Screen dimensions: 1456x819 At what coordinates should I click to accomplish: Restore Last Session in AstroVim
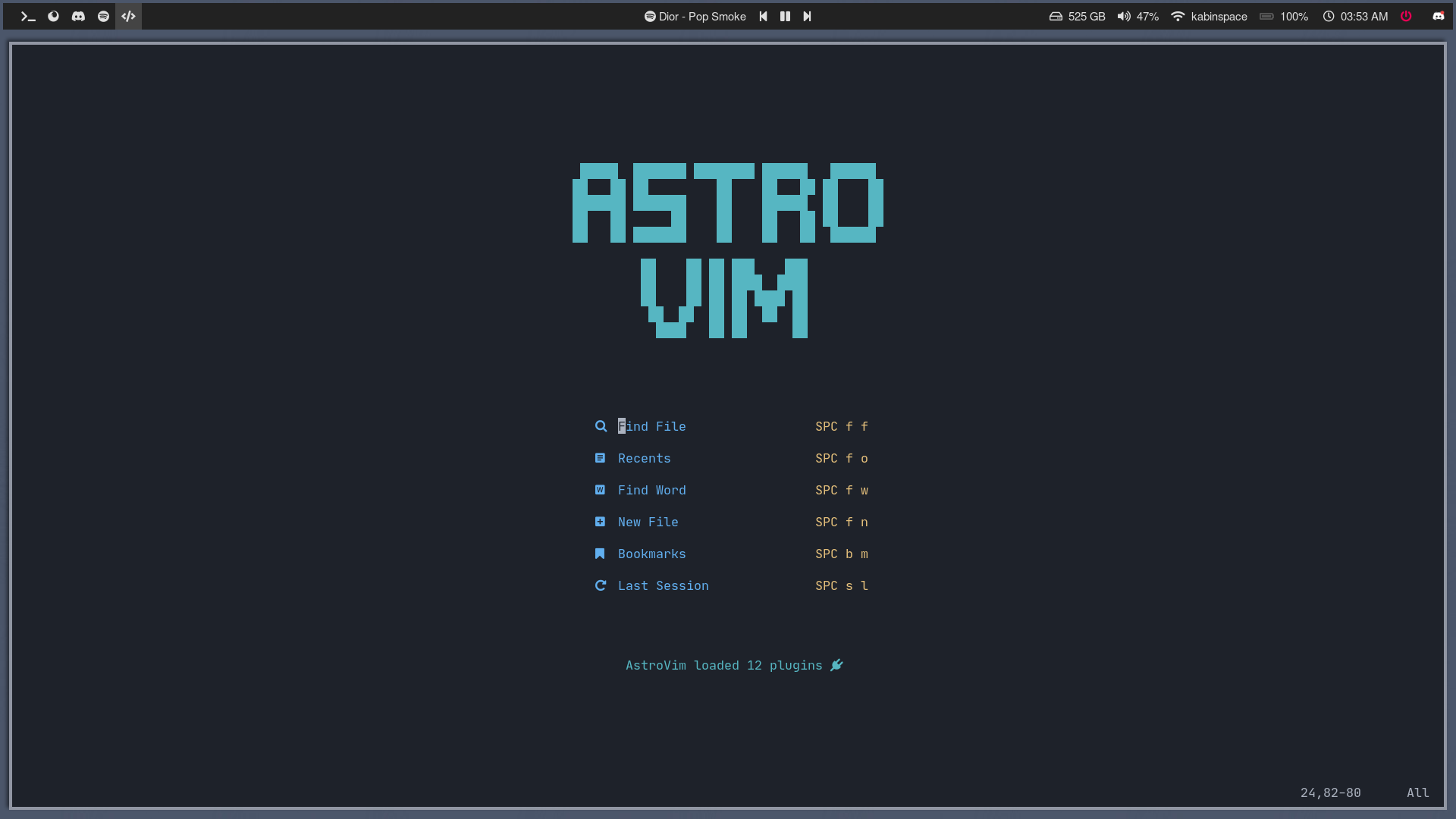click(663, 585)
